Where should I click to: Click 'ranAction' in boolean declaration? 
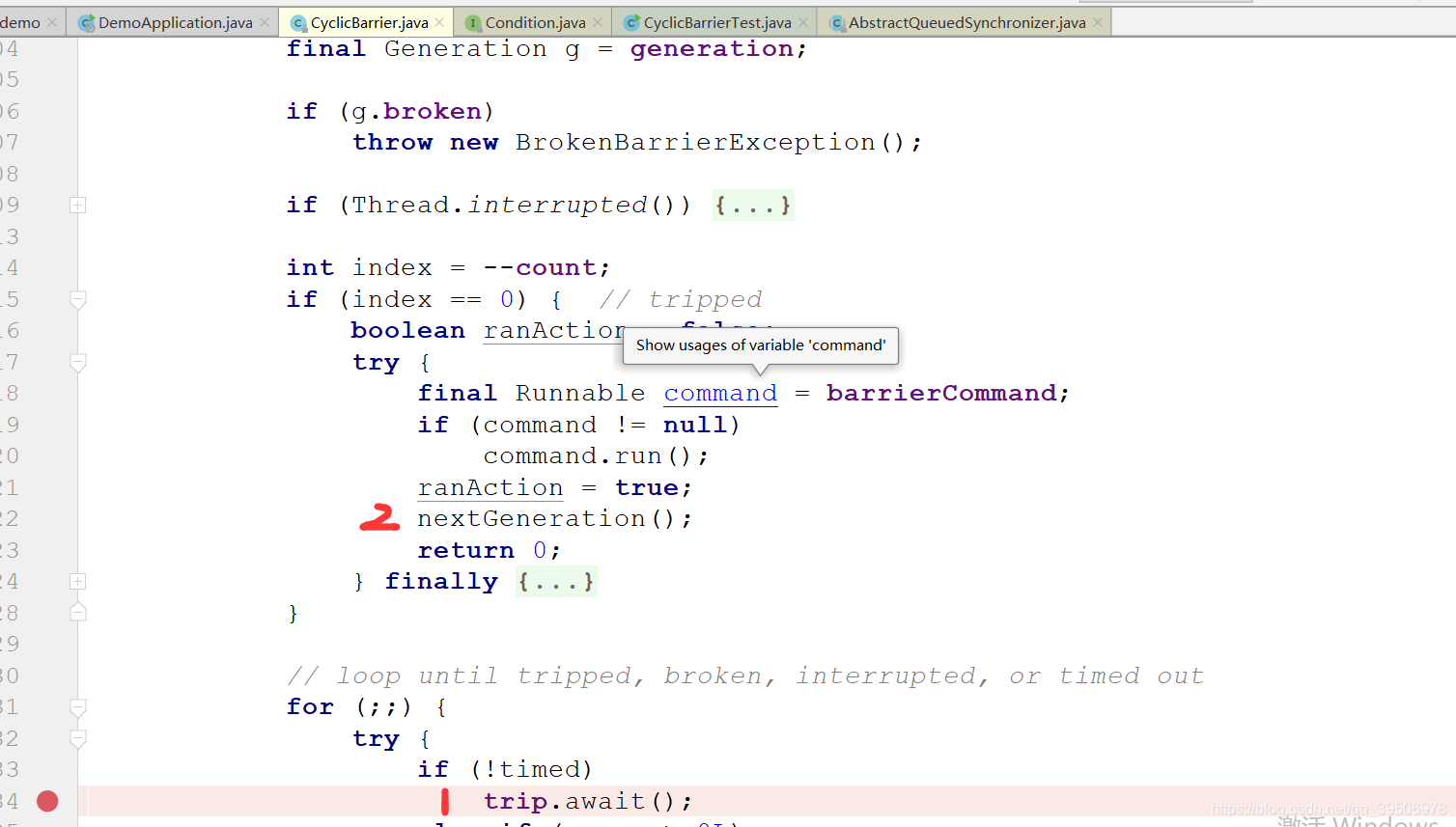555,330
